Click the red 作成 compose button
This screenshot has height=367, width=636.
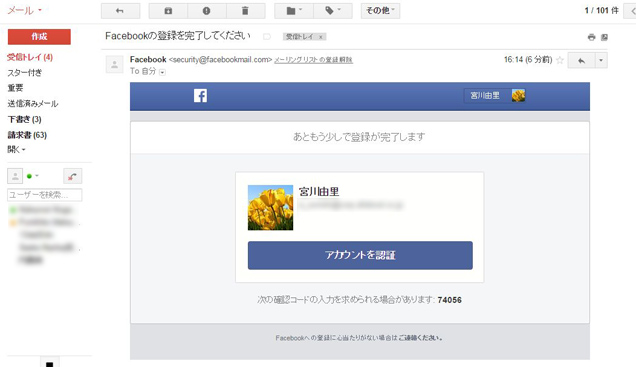pyautogui.click(x=39, y=36)
